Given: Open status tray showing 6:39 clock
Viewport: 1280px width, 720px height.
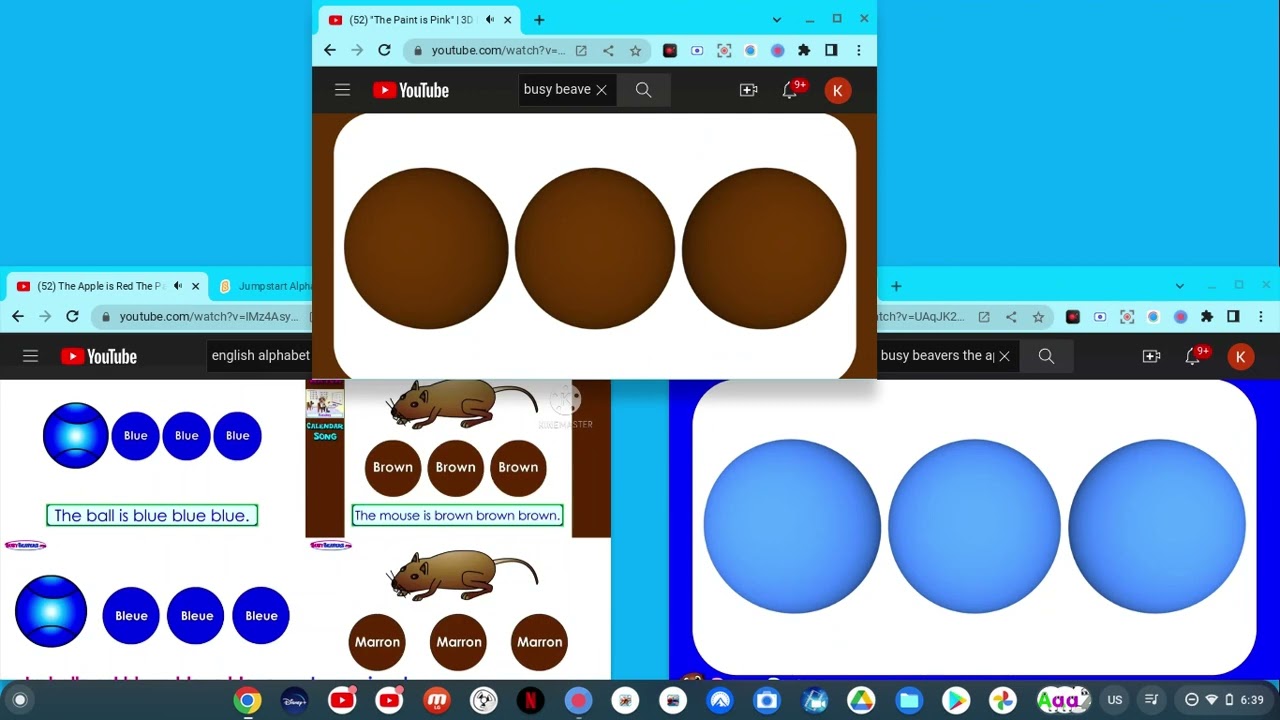Looking at the screenshot, I should click(1223, 700).
